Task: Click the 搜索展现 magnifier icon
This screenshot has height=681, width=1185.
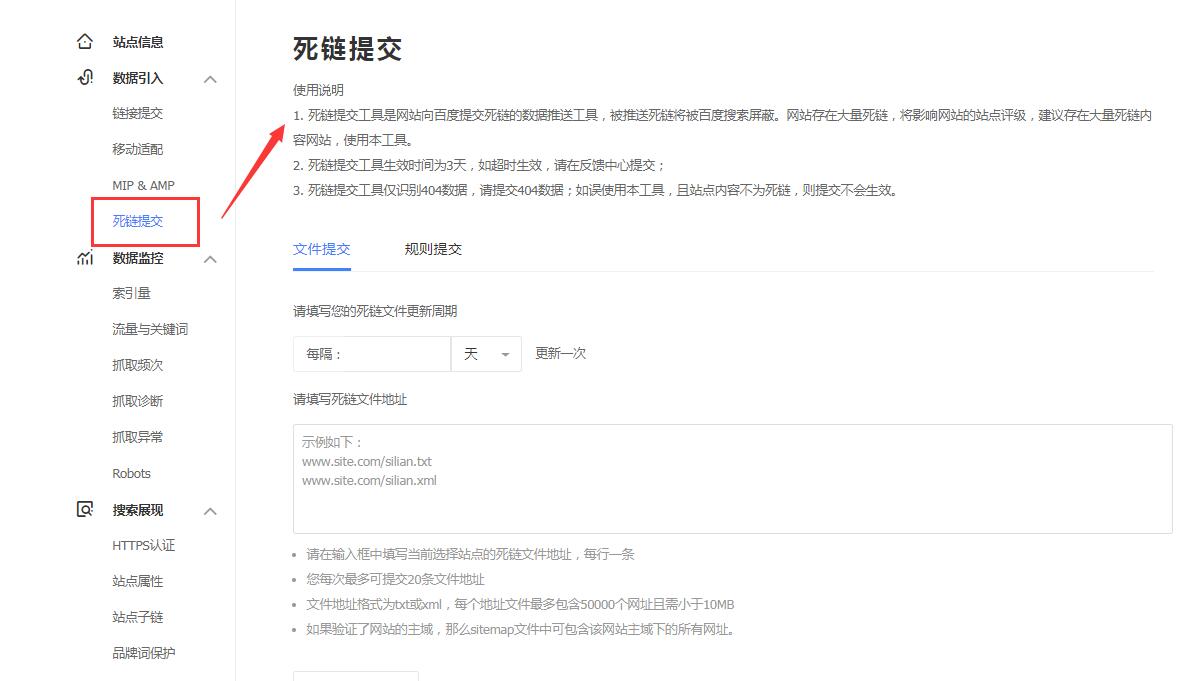Action: click(85, 509)
